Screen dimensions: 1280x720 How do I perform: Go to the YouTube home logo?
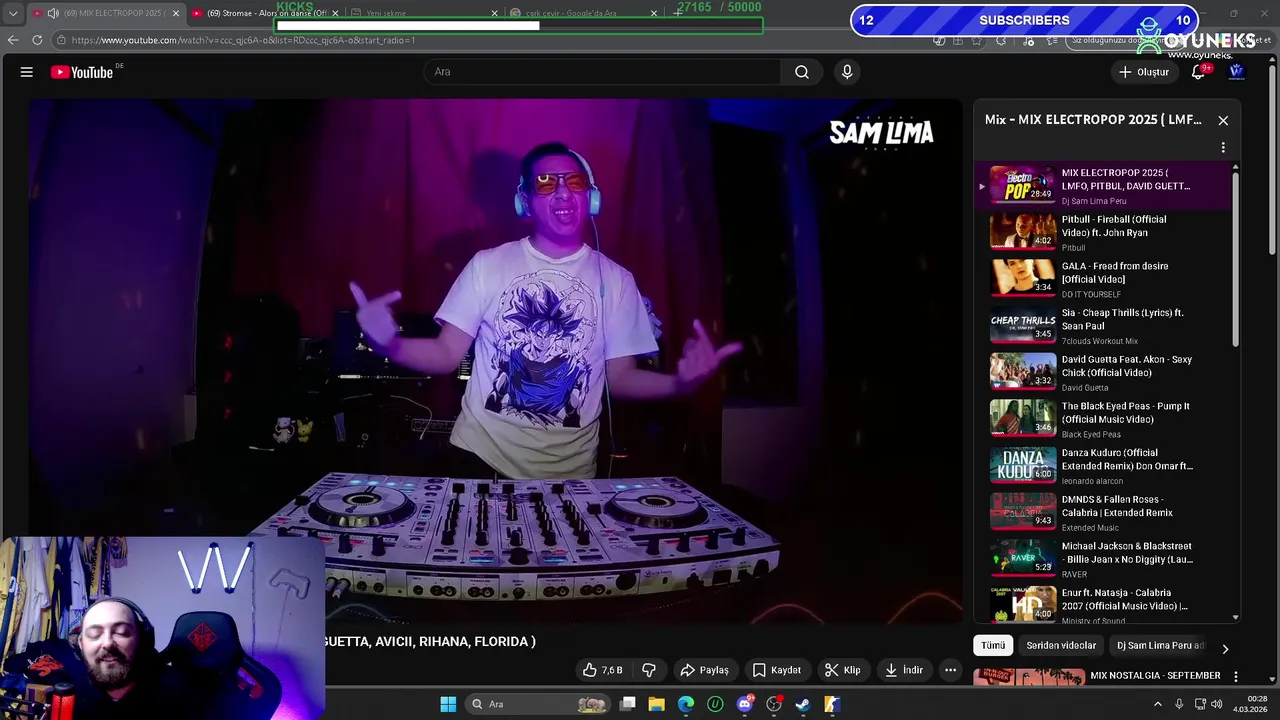(x=82, y=72)
